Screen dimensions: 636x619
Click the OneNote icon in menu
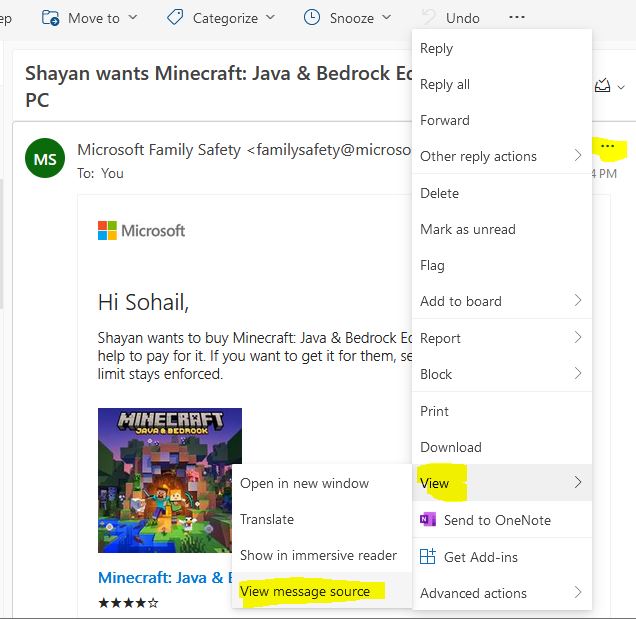pos(428,519)
